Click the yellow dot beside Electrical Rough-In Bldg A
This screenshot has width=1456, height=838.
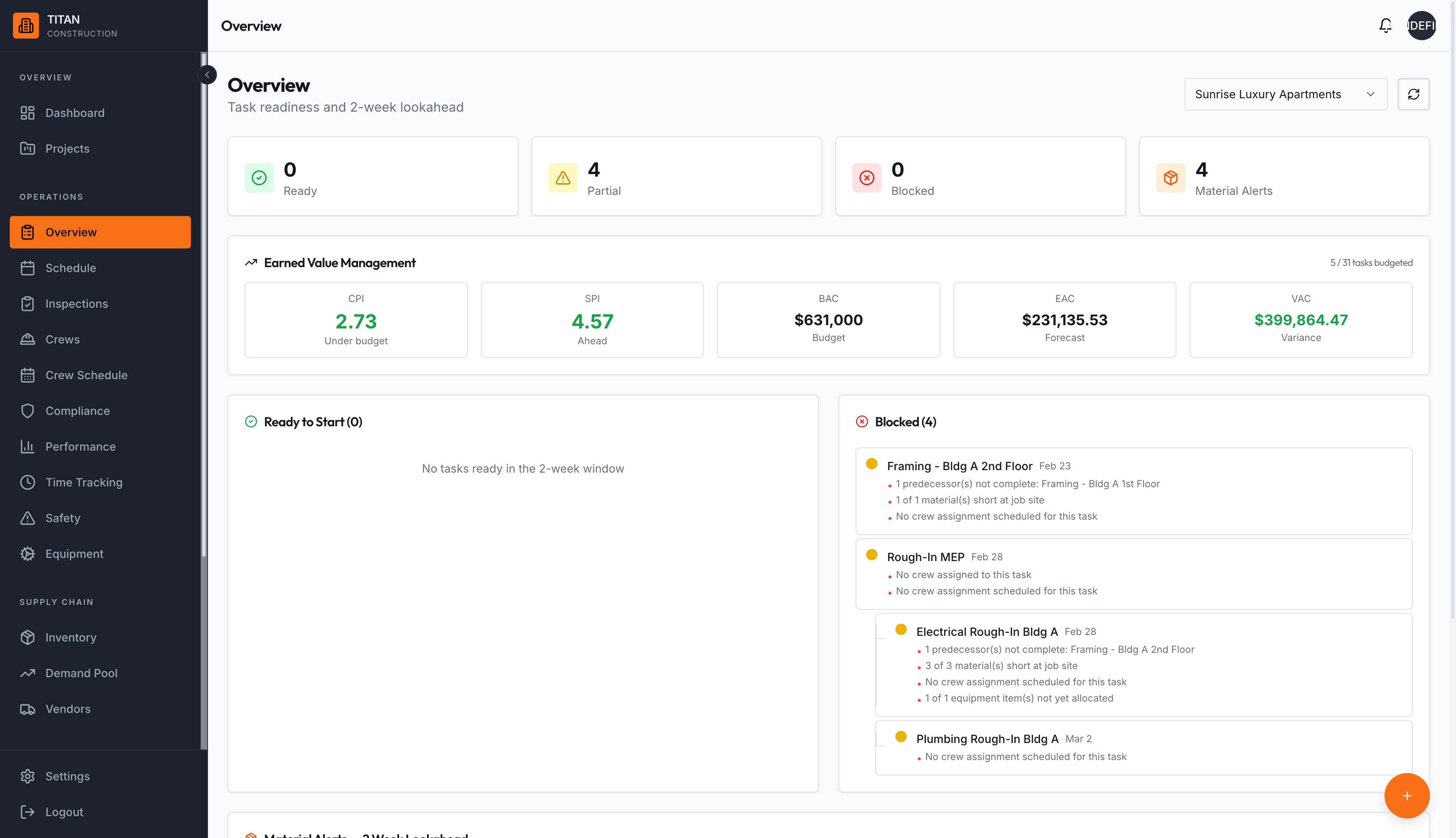pos(901,630)
